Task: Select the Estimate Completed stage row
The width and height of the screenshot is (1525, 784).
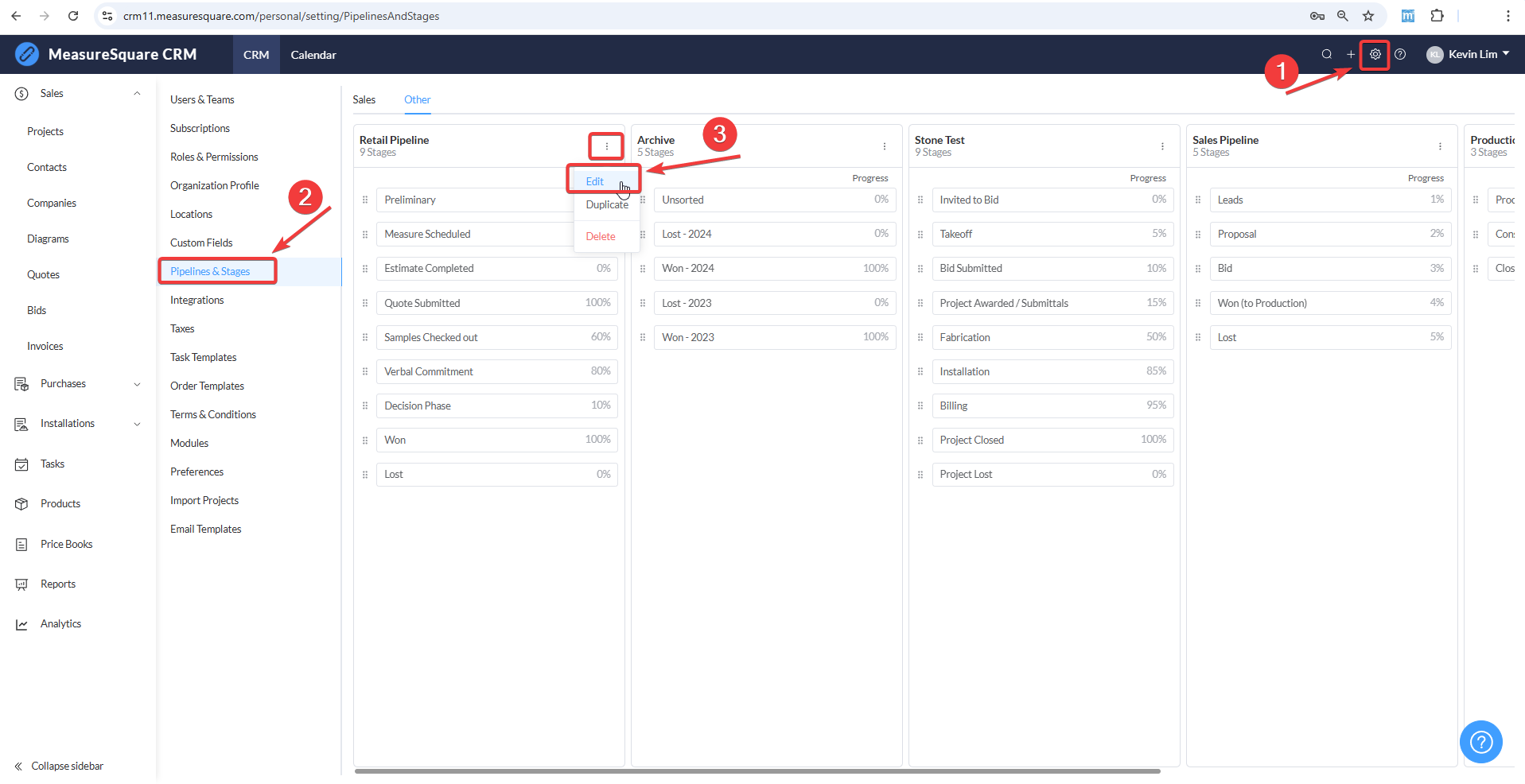Action: point(497,269)
